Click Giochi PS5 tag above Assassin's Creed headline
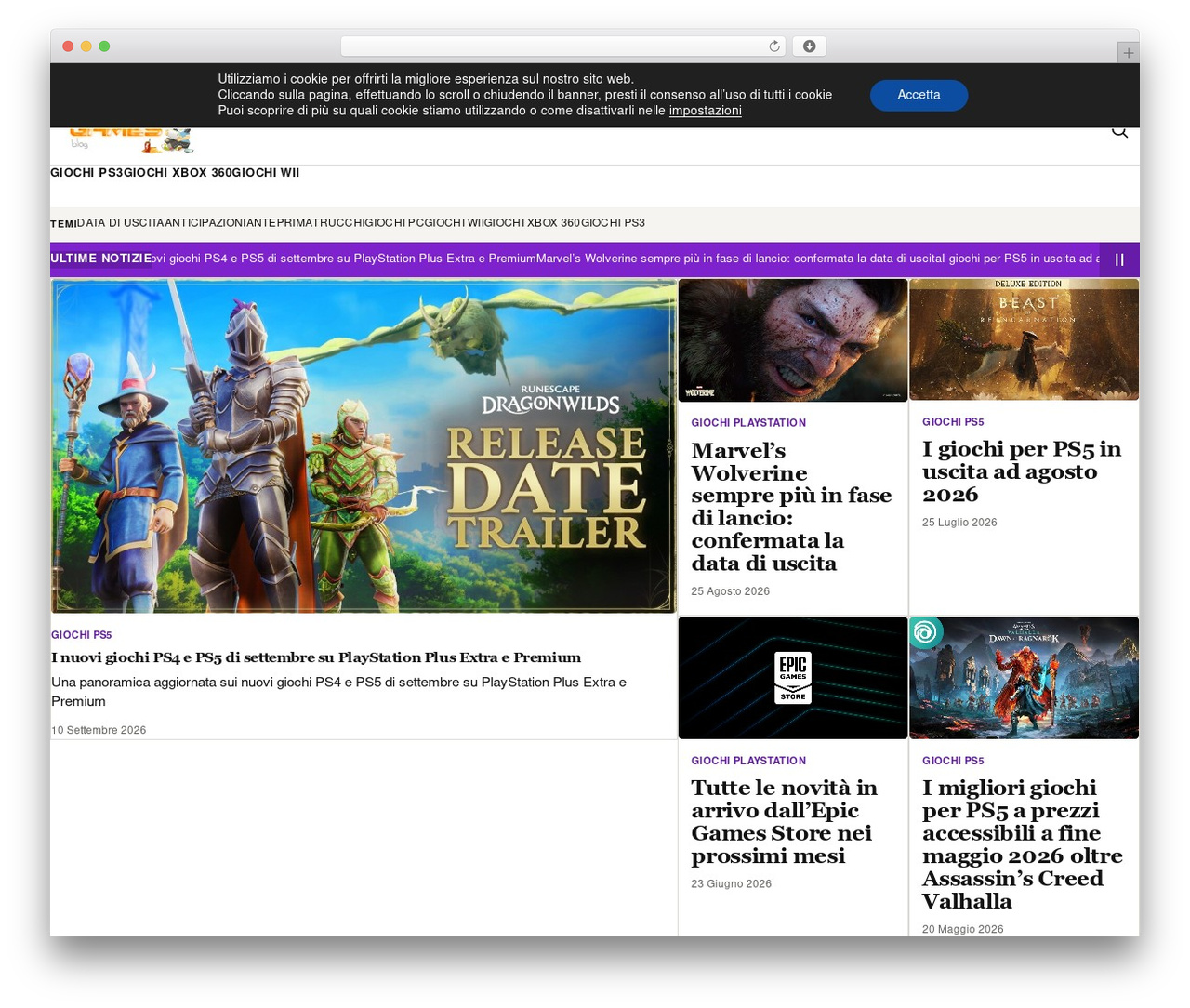The width and height of the screenshot is (1190, 1008). click(953, 761)
